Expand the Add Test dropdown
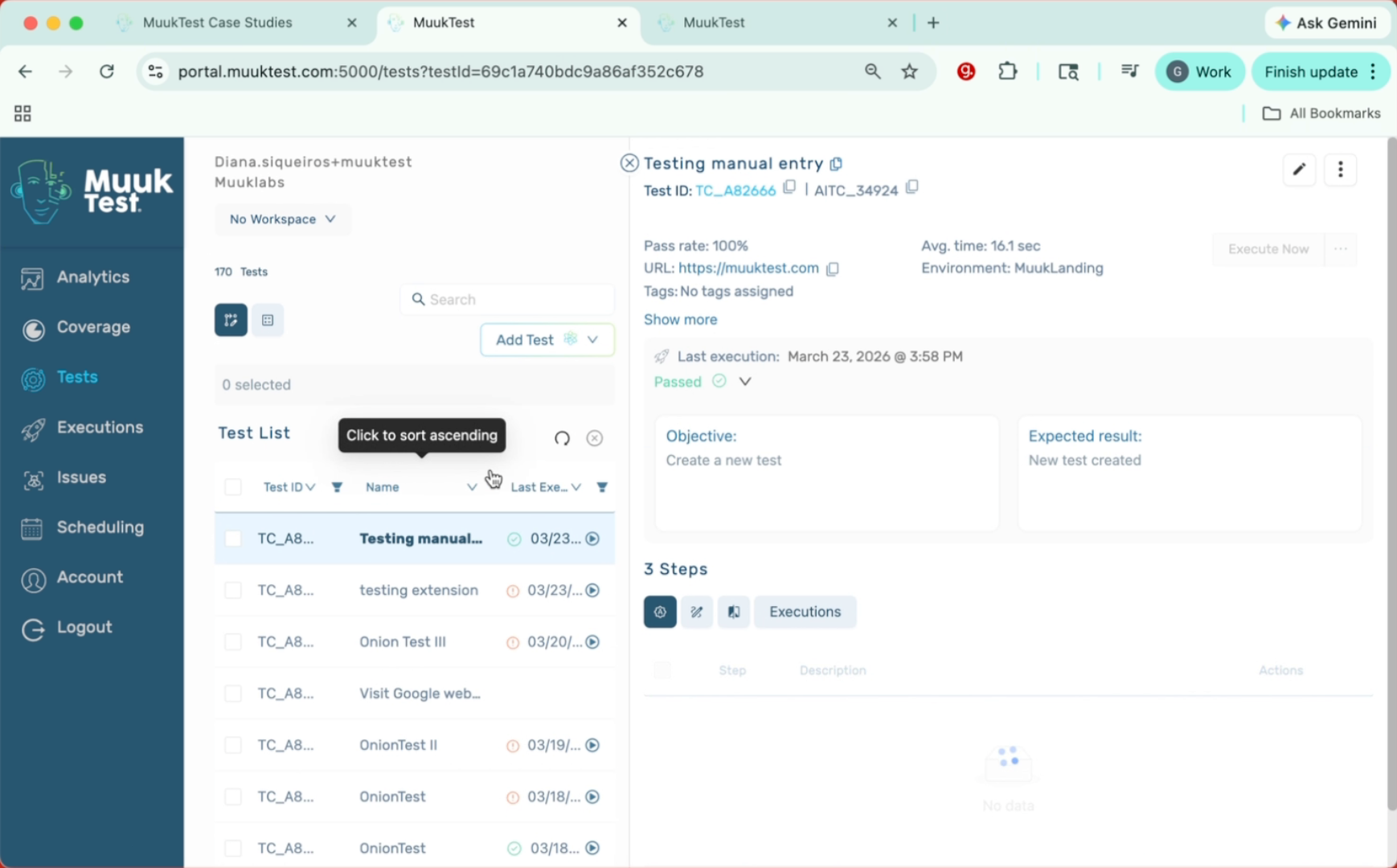 pyautogui.click(x=592, y=340)
